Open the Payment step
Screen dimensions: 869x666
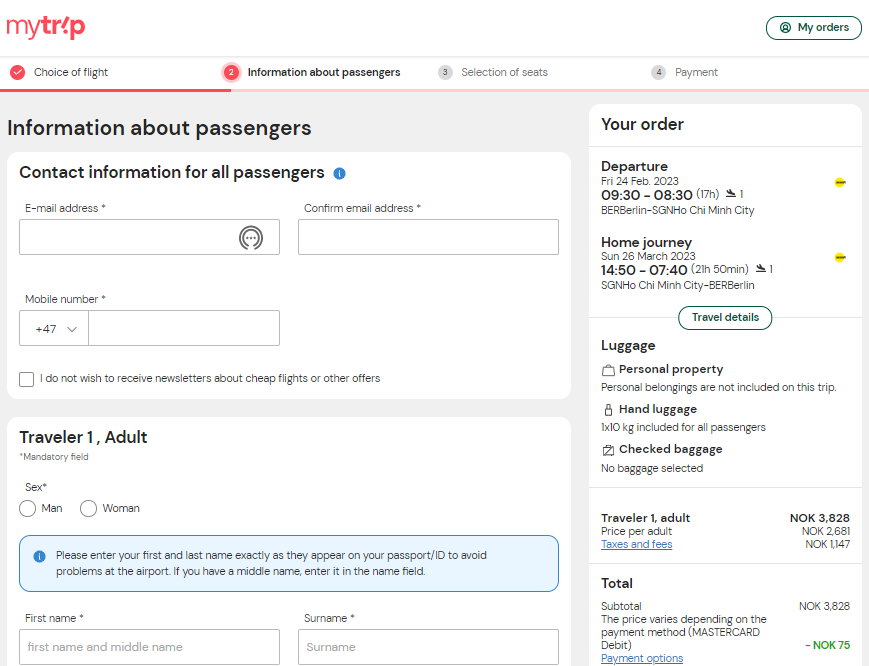684,73
